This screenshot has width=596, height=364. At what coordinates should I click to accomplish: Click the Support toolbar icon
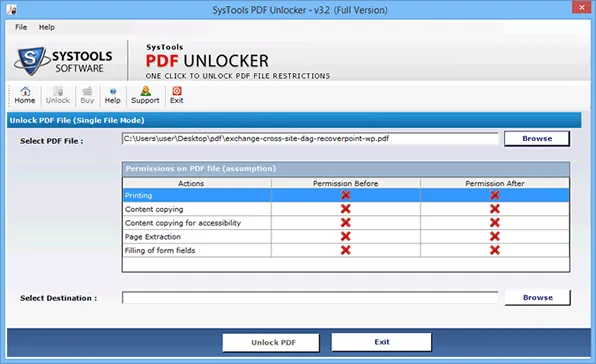[145, 95]
